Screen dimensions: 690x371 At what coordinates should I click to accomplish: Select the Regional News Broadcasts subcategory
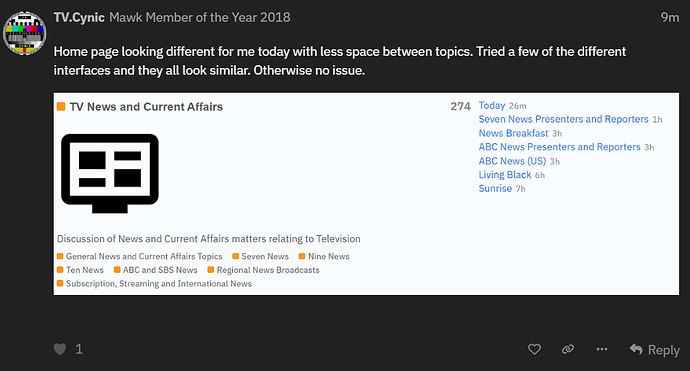263,270
